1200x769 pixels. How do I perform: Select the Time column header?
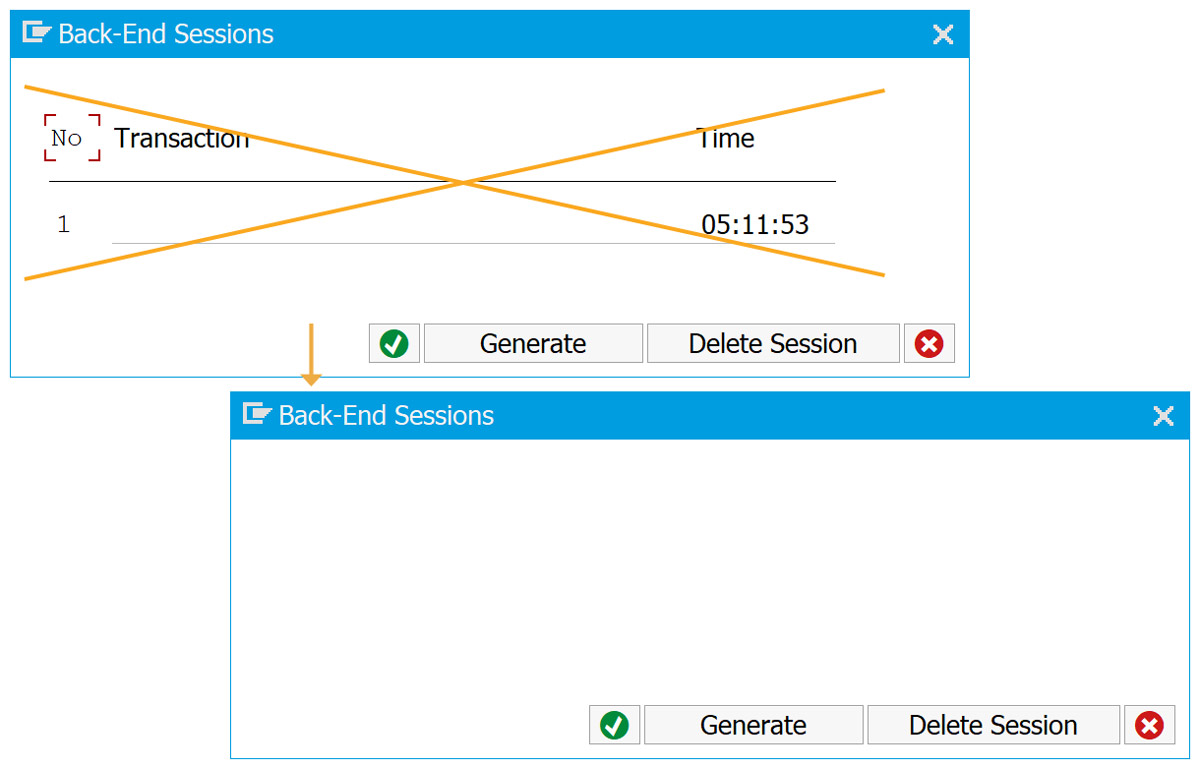point(726,138)
